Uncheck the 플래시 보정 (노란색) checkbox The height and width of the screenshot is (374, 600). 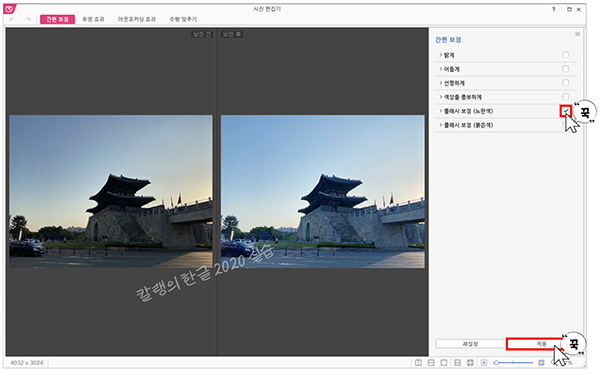tap(566, 111)
